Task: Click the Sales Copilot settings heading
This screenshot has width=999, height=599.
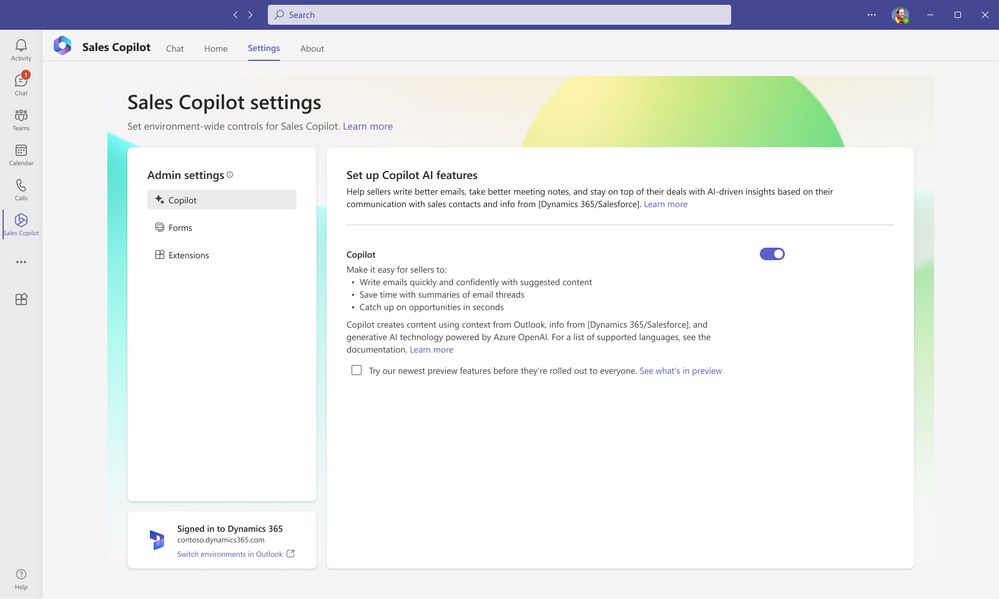Action: (x=224, y=103)
